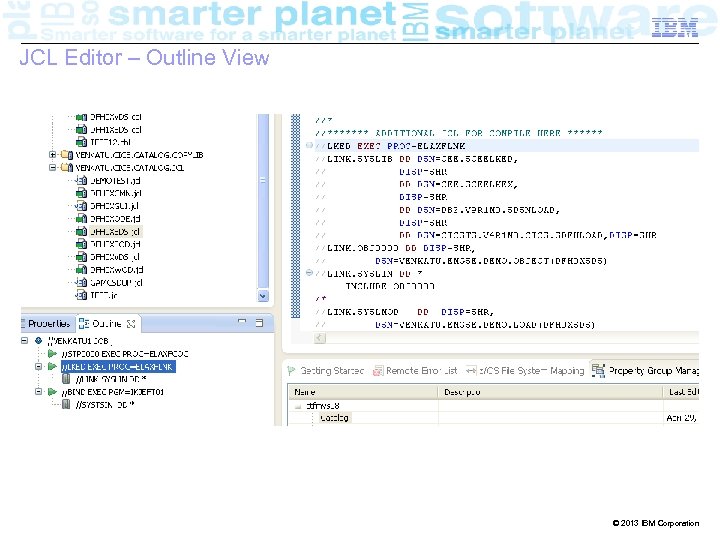The image size is (720, 540).
Task: Click the DFH0XVDS.jcl file icon
Action: (81, 257)
